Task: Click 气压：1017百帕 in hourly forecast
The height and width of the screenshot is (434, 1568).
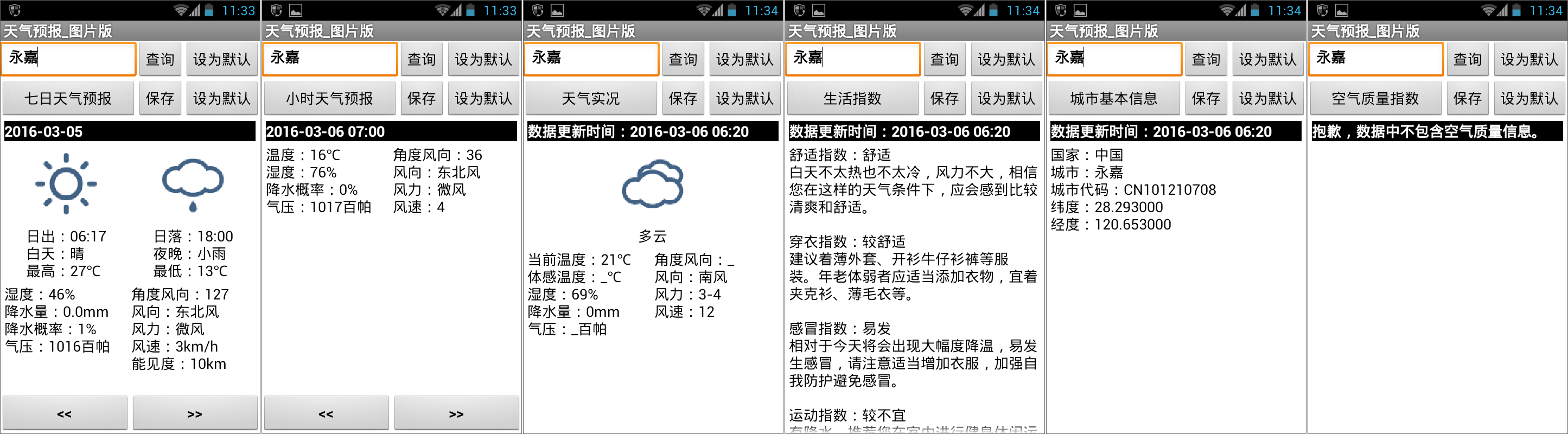Action: click(319, 207)
